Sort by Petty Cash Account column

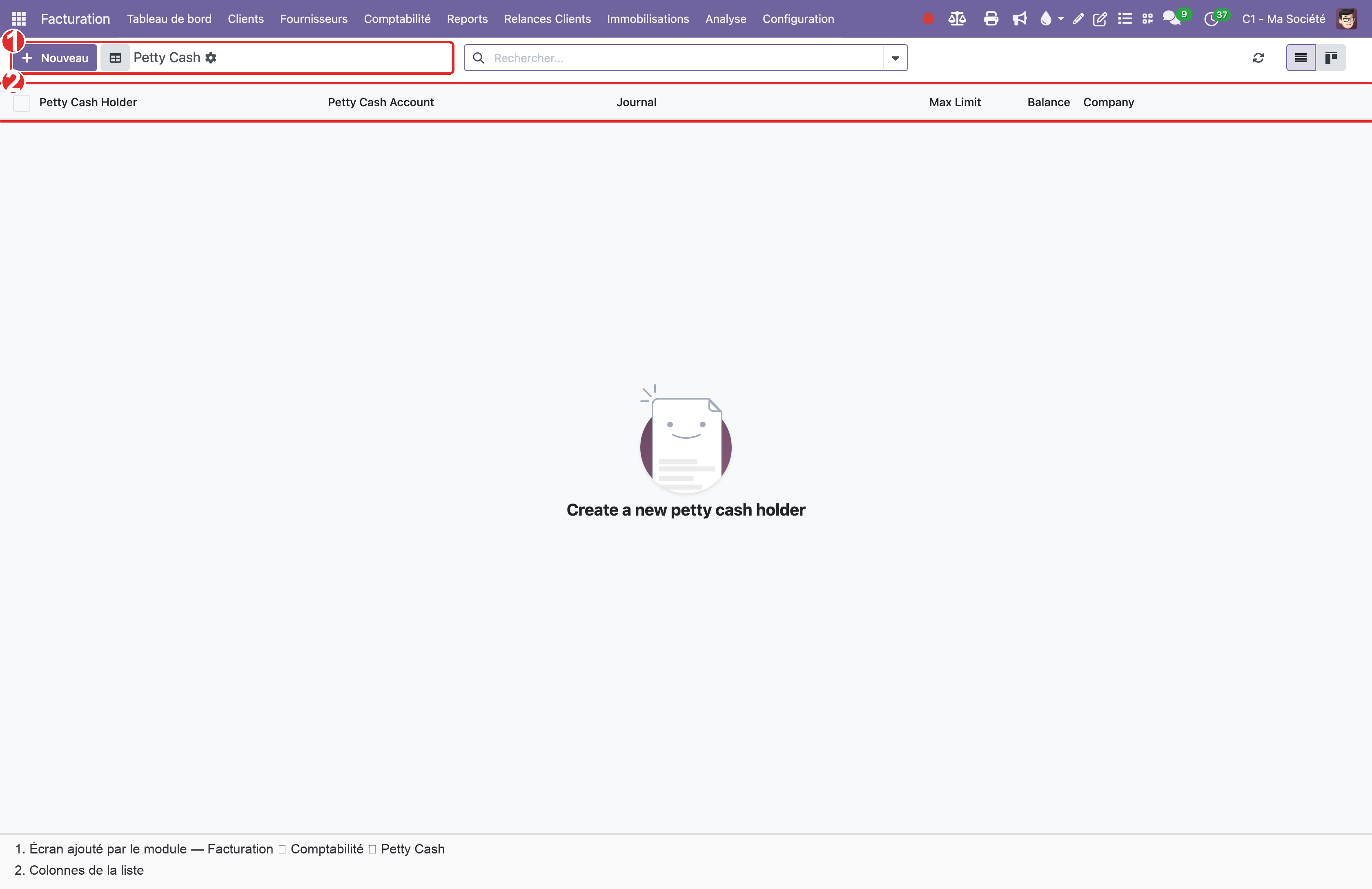click(381, 102)
